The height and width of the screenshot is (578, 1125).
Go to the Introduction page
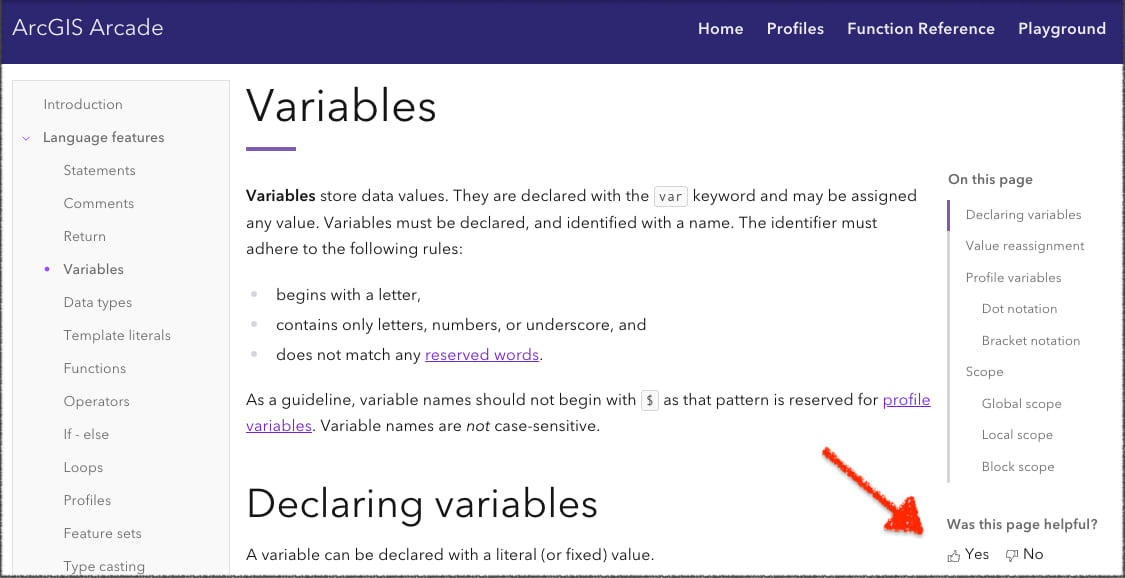point(83,104)
